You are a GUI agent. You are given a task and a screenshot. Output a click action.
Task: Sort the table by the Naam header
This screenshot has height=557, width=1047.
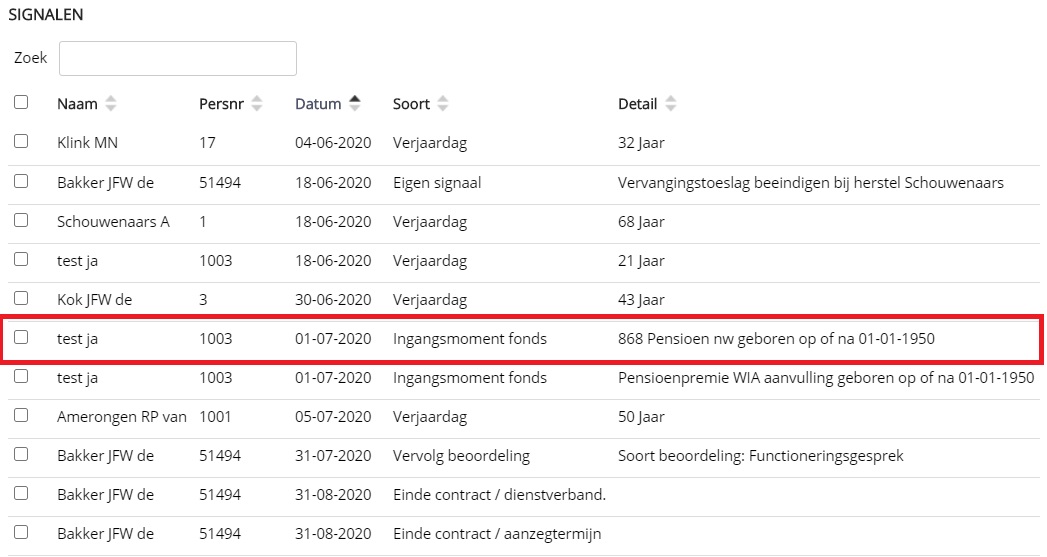77,104
